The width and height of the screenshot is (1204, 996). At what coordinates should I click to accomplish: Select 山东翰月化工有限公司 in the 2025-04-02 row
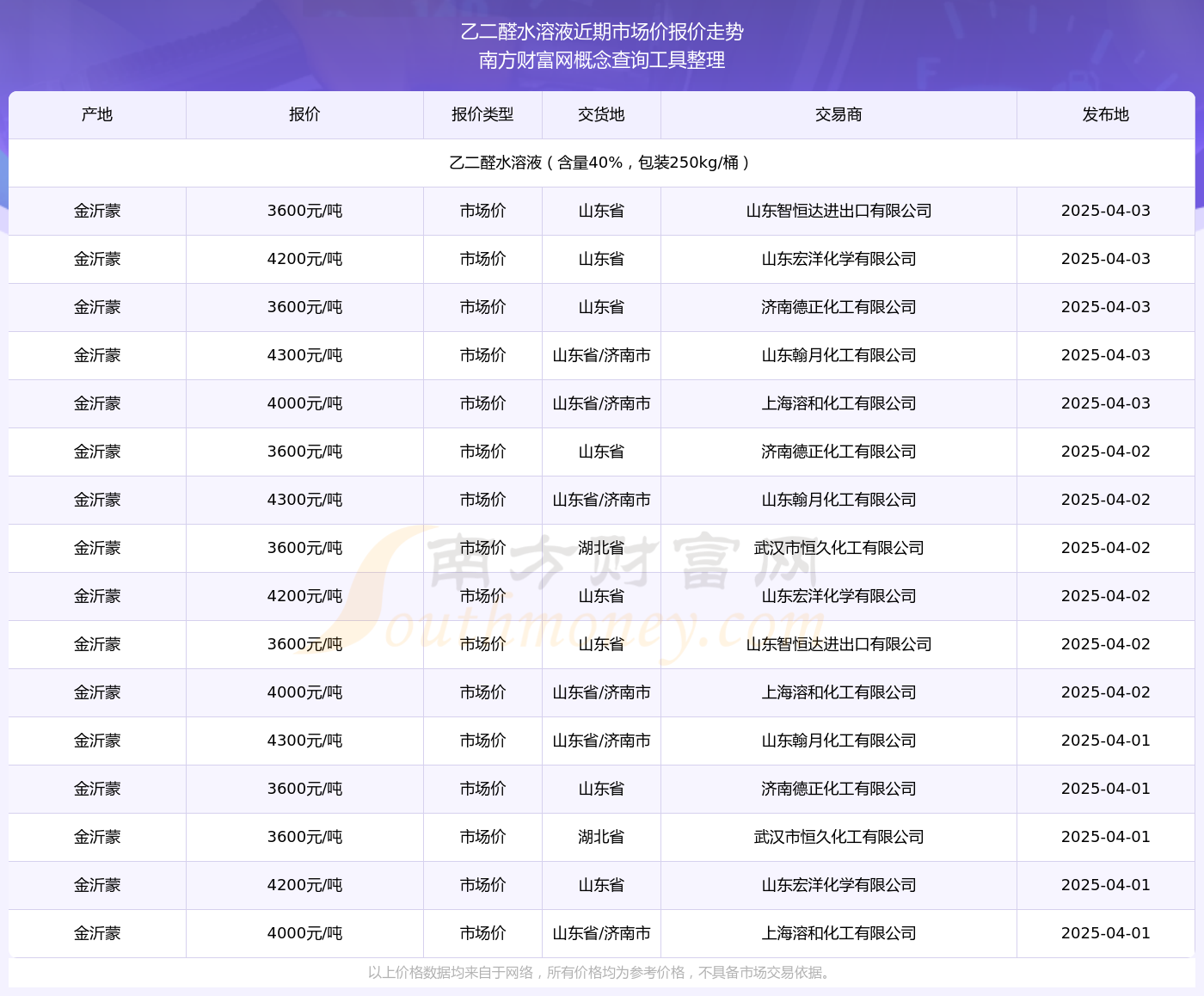838,500
